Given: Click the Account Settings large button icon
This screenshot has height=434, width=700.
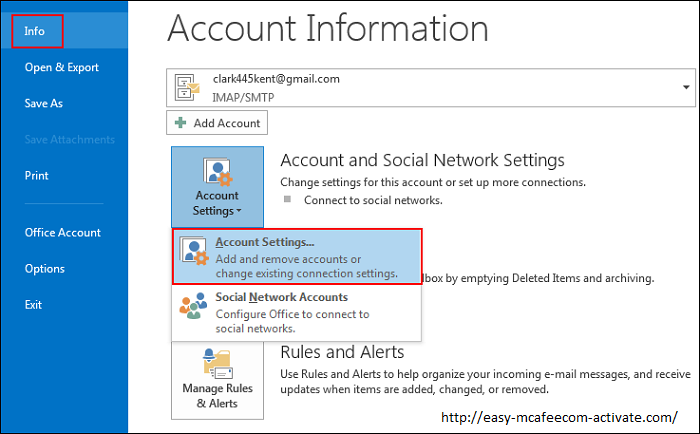Looking at the screenshot, I should [218, 171].
